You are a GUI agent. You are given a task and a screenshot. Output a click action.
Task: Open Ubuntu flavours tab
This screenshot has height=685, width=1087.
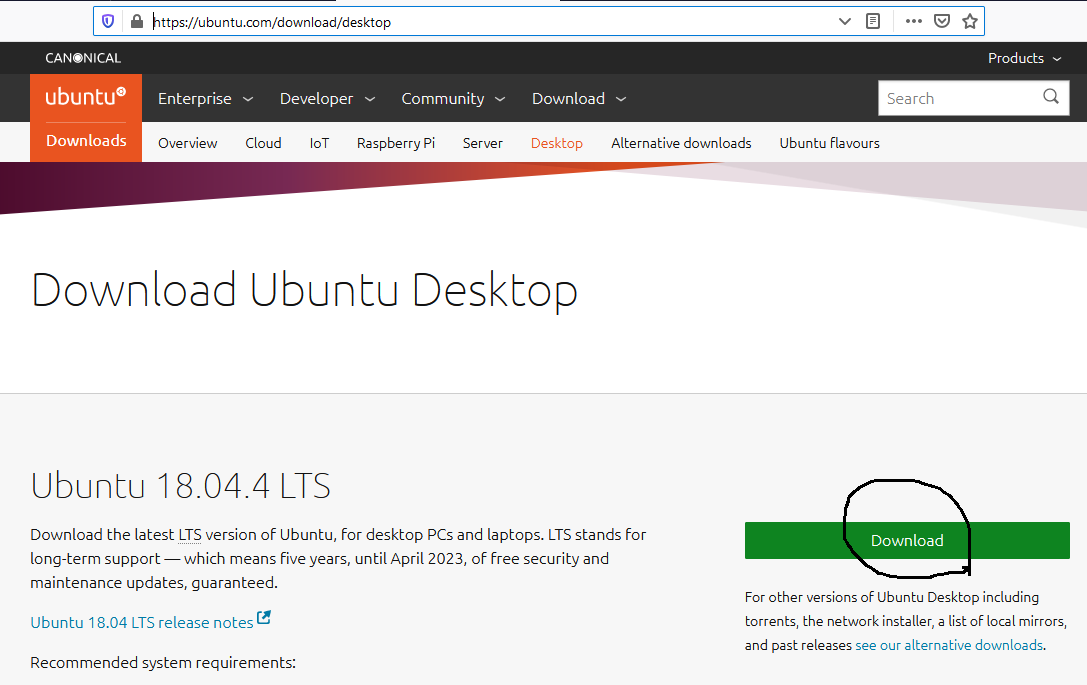pos(829,143)
